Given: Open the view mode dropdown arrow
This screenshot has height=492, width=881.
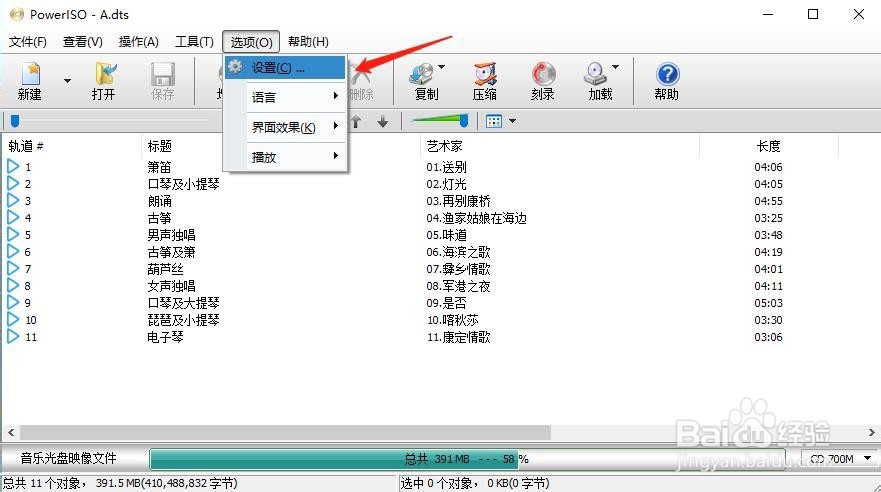Looking at the screenshot, I should tap(512, 121).
